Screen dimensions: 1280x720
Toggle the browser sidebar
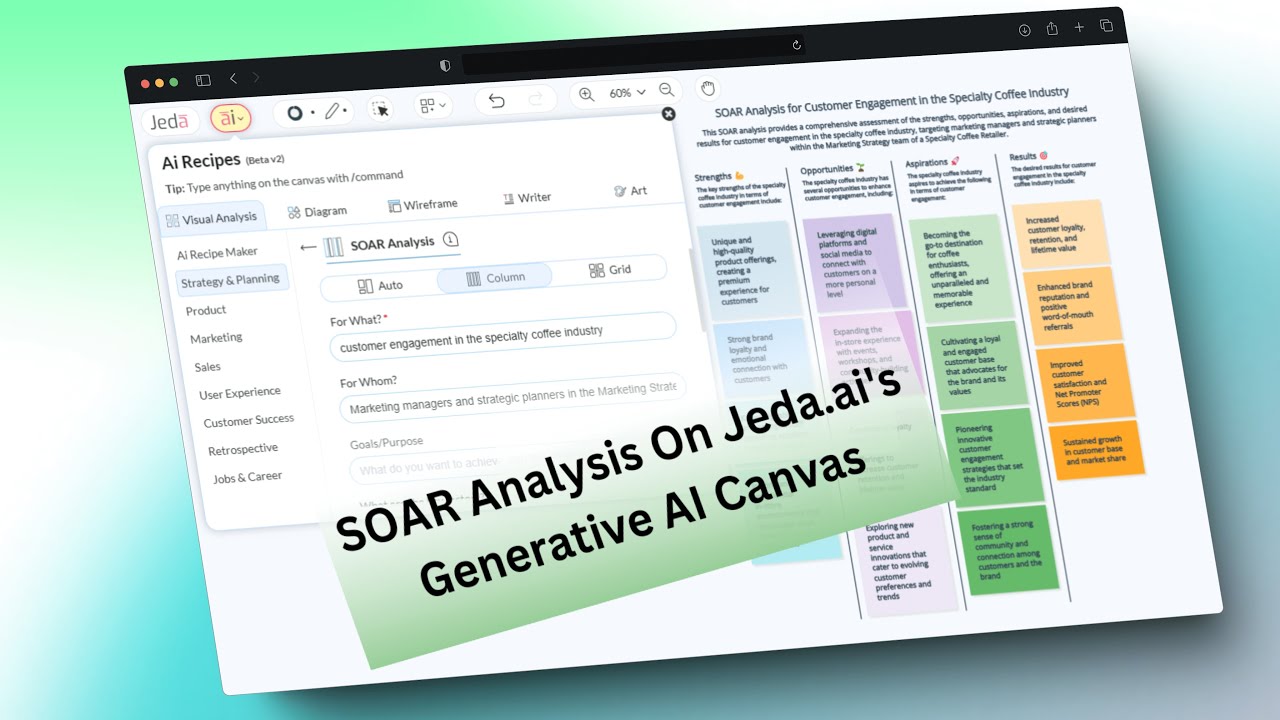pos(203,80)
